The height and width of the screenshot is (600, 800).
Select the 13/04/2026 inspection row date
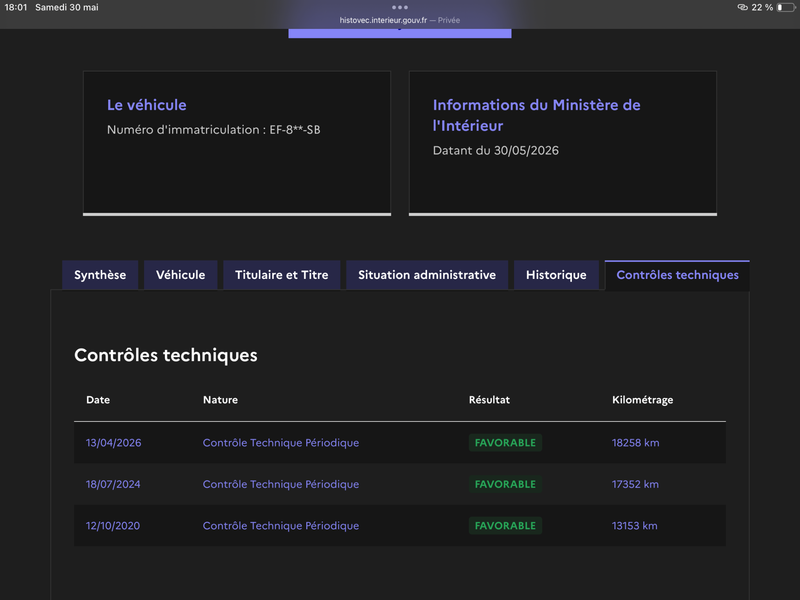coord(113,443)
